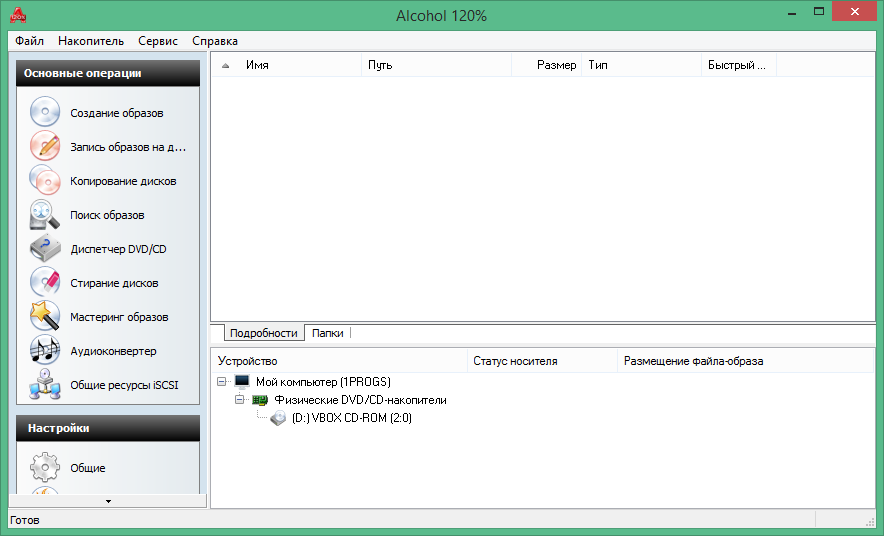The image size is (884, 536).
Task: Collapse the Настройки panel header
Action: pos(108,428)
